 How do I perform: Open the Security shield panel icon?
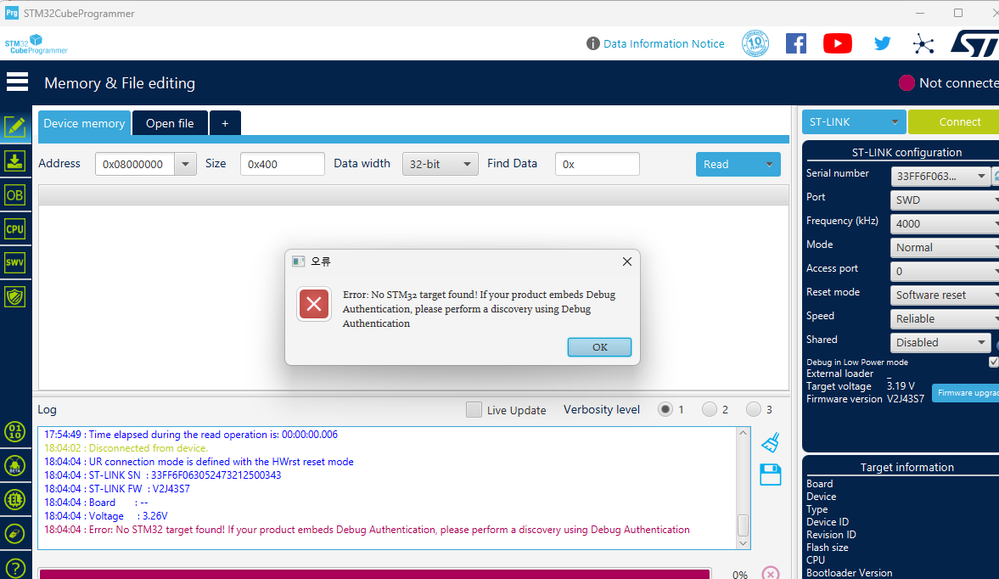point(15,296)
